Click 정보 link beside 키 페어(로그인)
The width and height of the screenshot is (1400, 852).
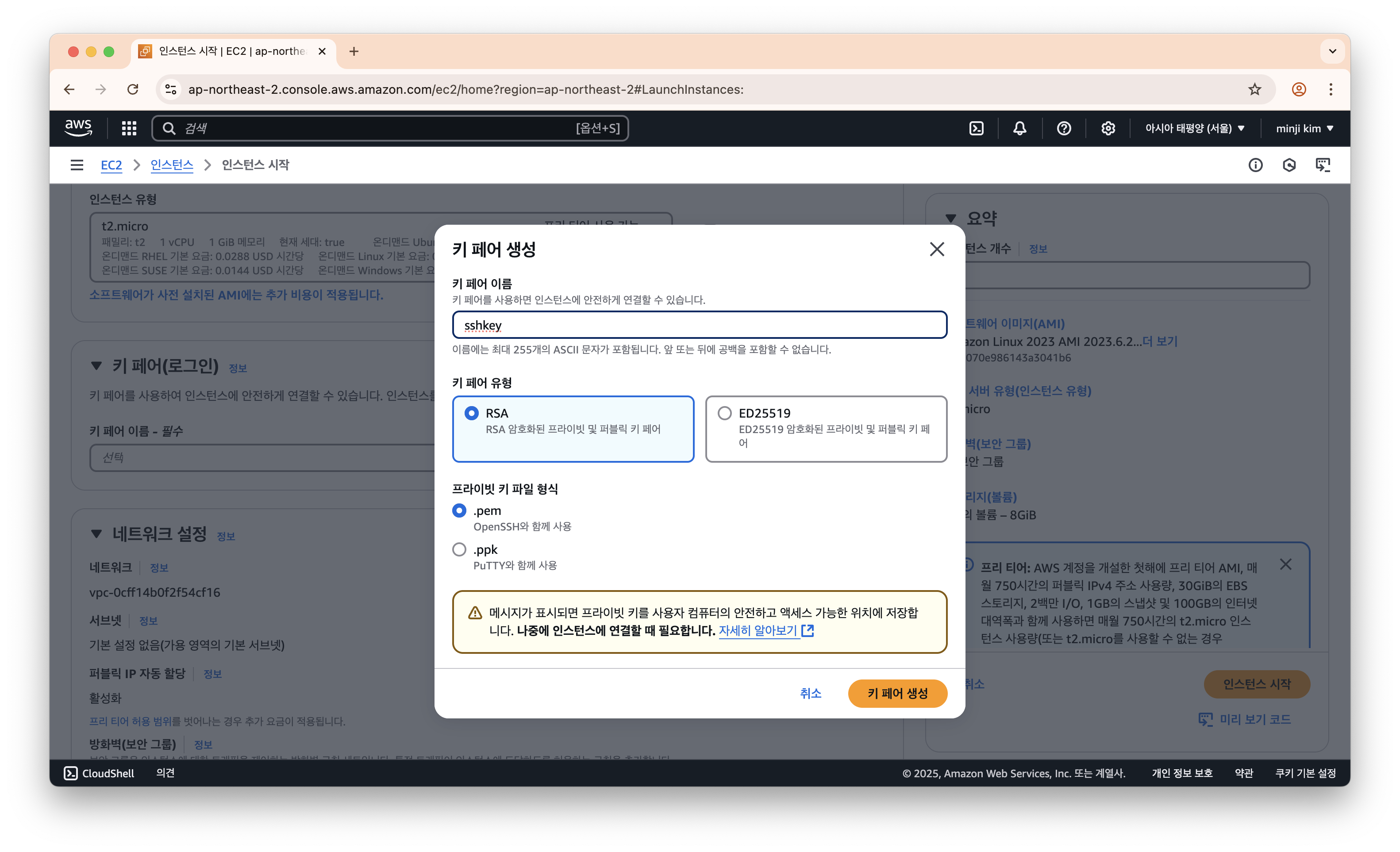[x=238, y=368]
